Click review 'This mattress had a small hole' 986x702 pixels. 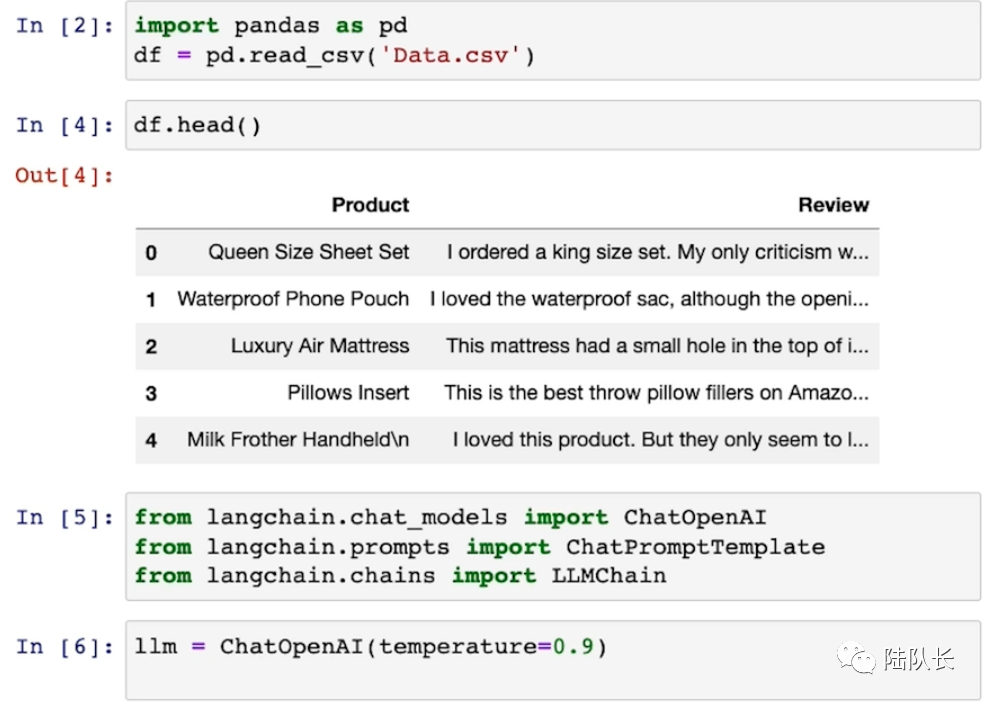tap(658, 346)
